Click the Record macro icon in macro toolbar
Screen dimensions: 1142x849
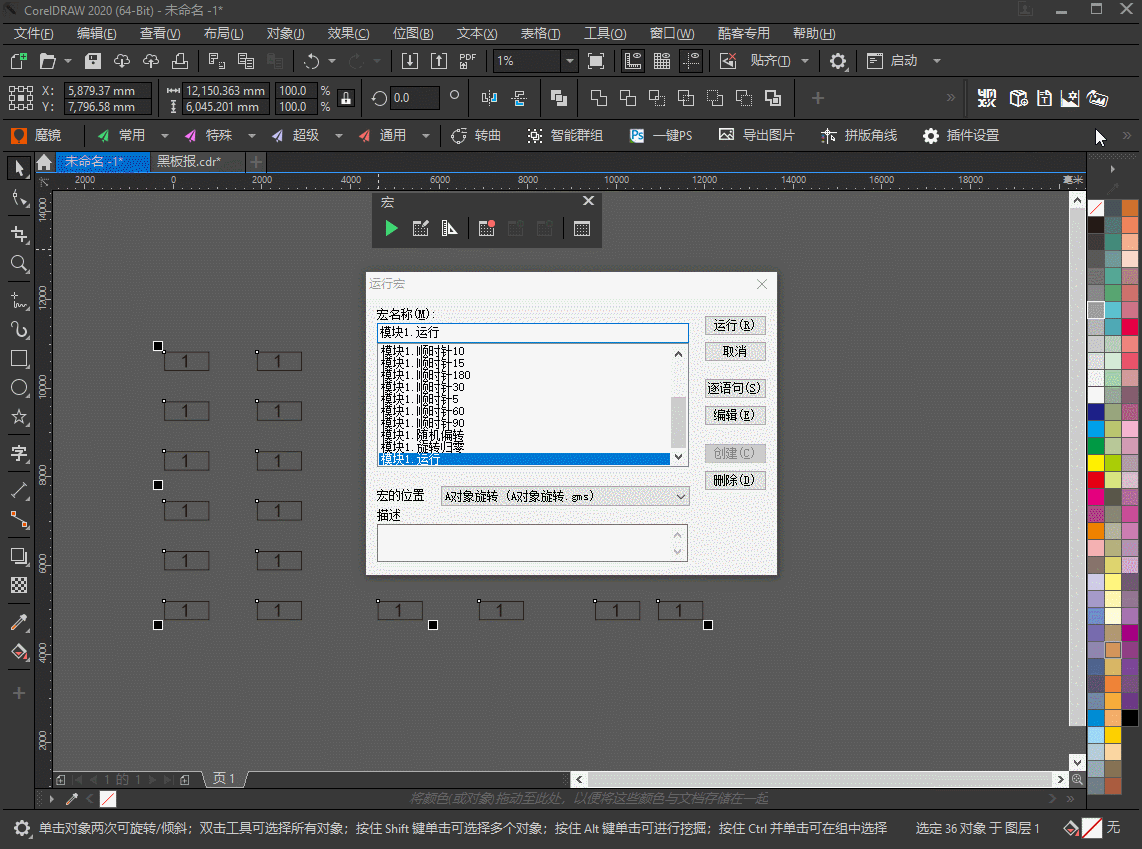click(487, 229)
